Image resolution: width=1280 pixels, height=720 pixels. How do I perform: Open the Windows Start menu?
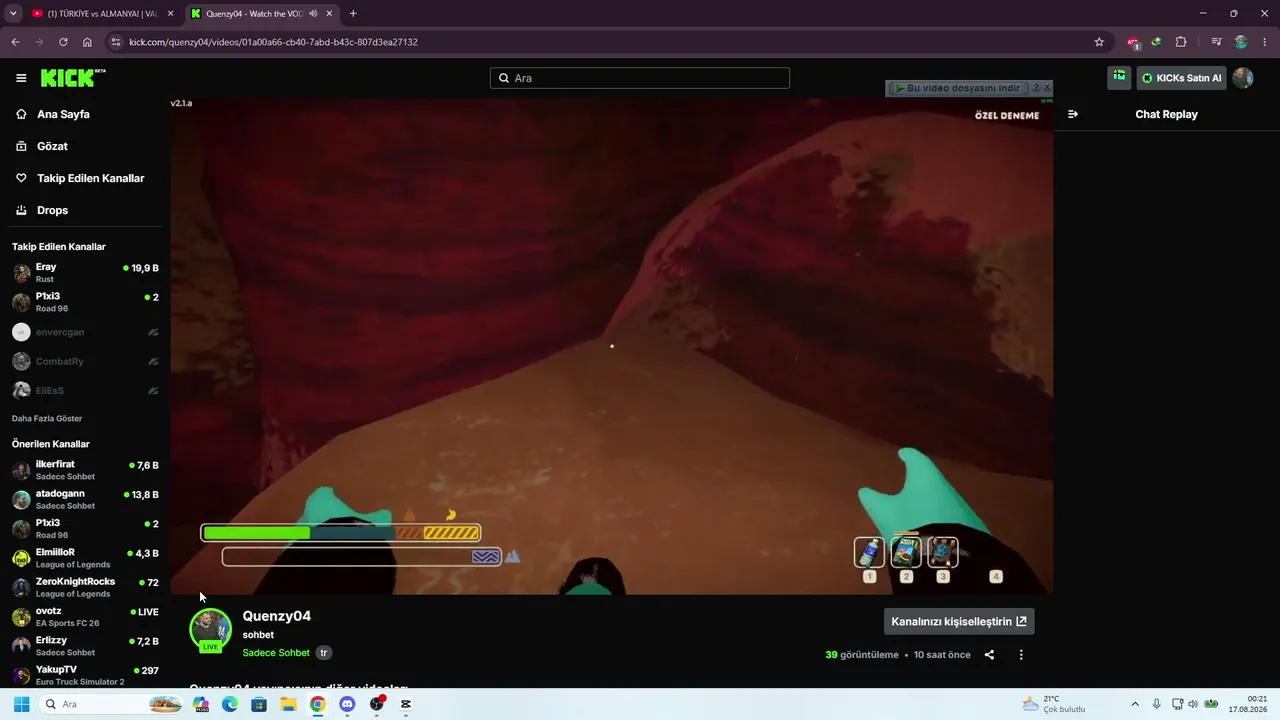[21, 704]
